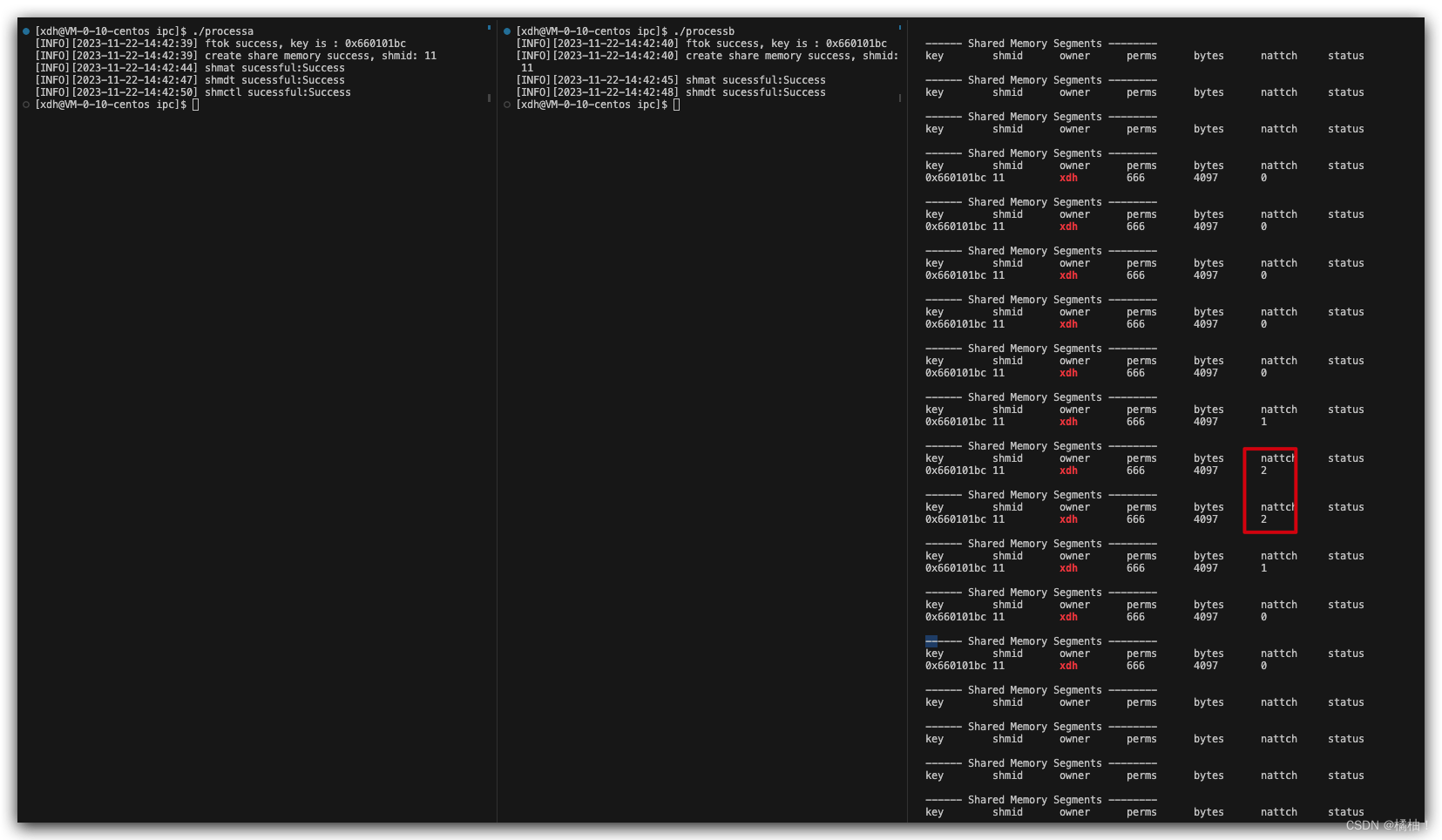Screen dimensions: 1442x840
Task: Click the 14:42:40 create share memory line in middle pane
Action: pyautogui.click(x=707, y=56)
